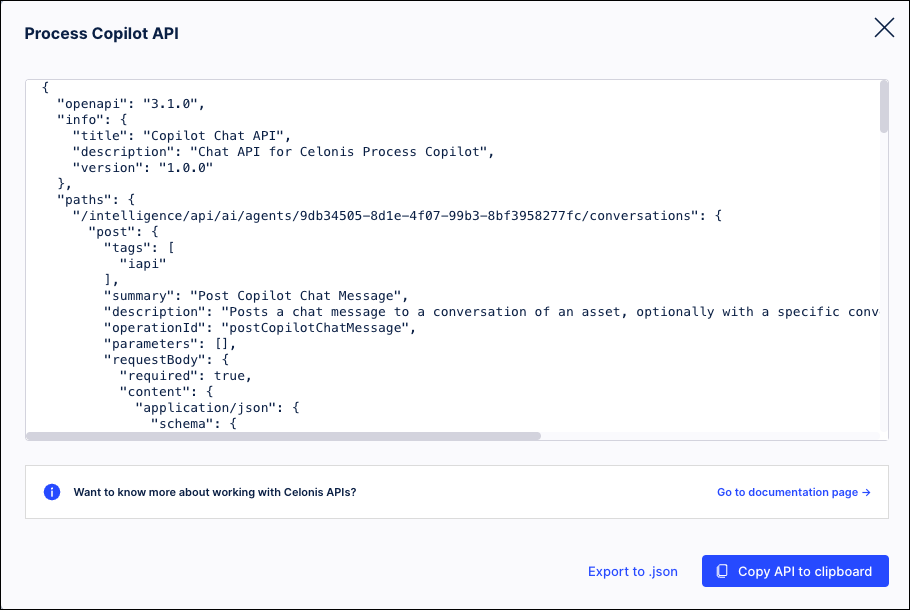This screenshot has width=910, height=610.
Task: Click the "parameters": [] line
Action: tap(170, 344)
